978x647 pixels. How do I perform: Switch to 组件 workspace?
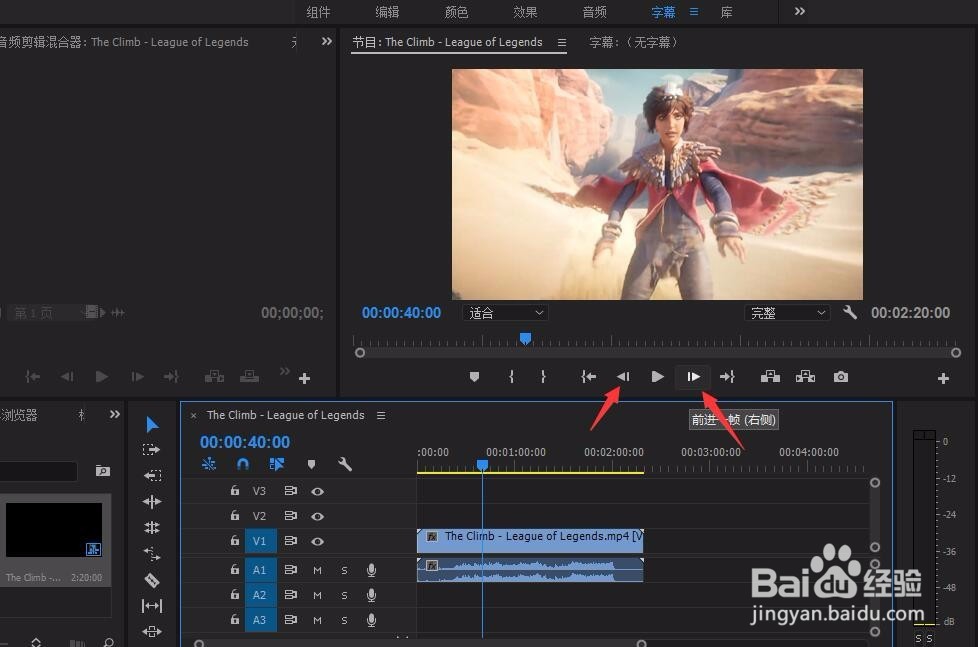point(319,12)
